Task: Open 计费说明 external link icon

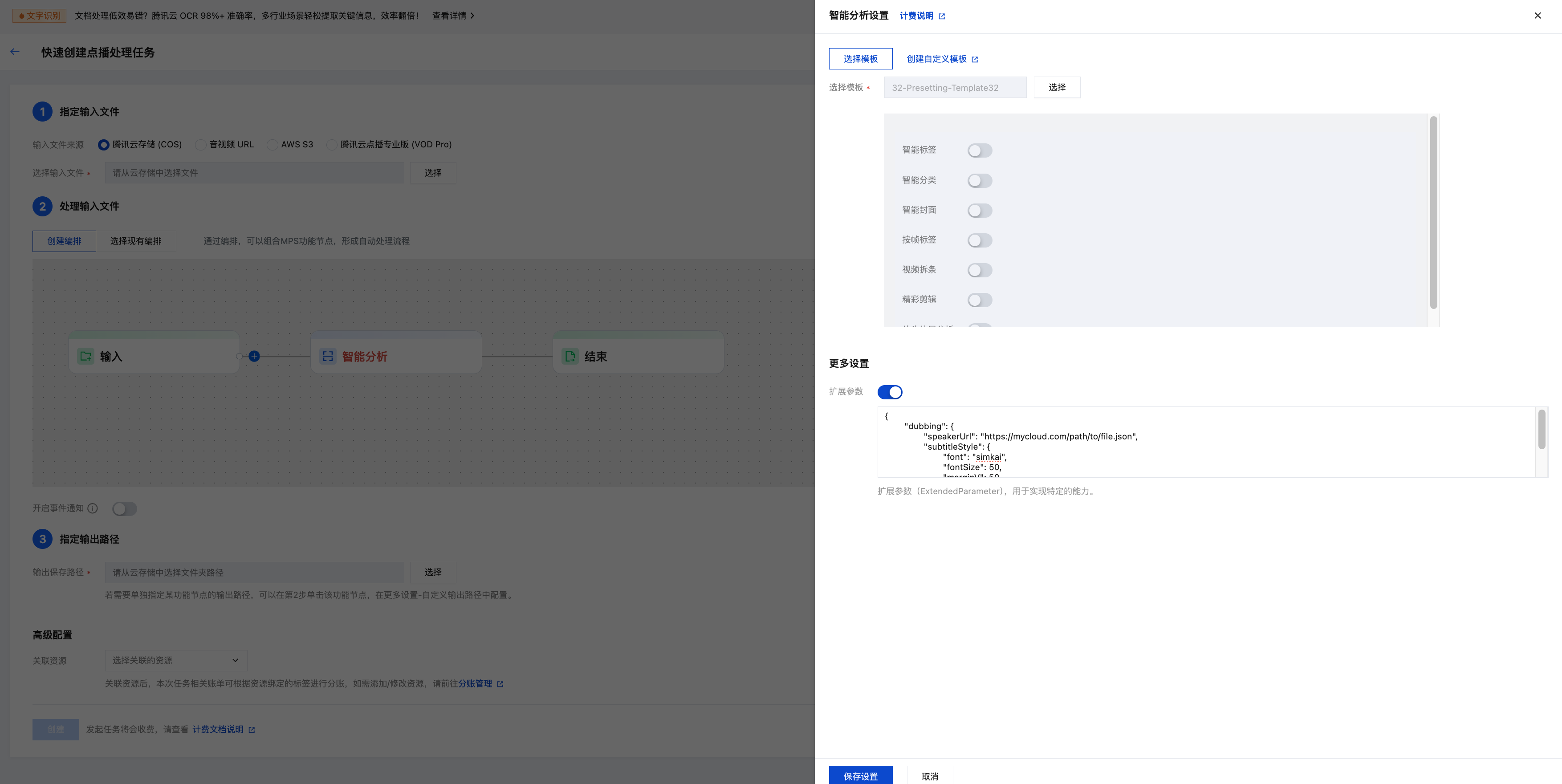Action: (942, 16)
